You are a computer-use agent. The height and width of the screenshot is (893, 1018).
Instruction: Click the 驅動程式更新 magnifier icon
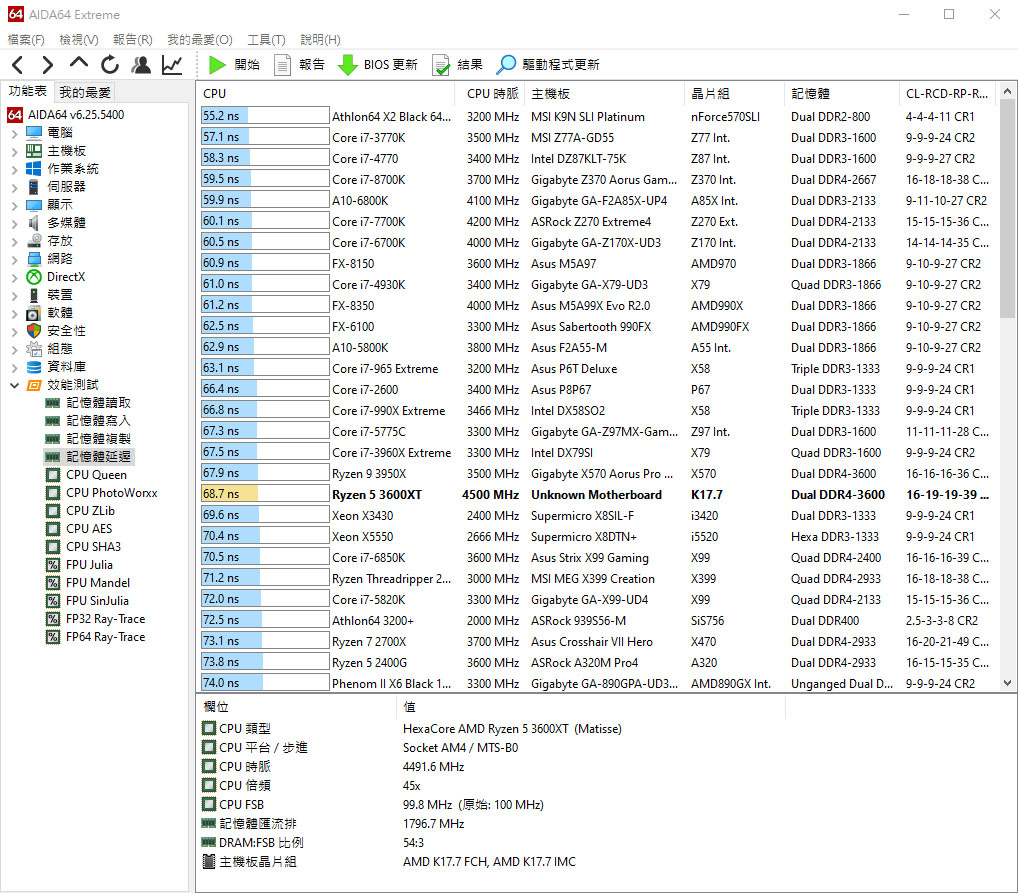click(506, 64)
